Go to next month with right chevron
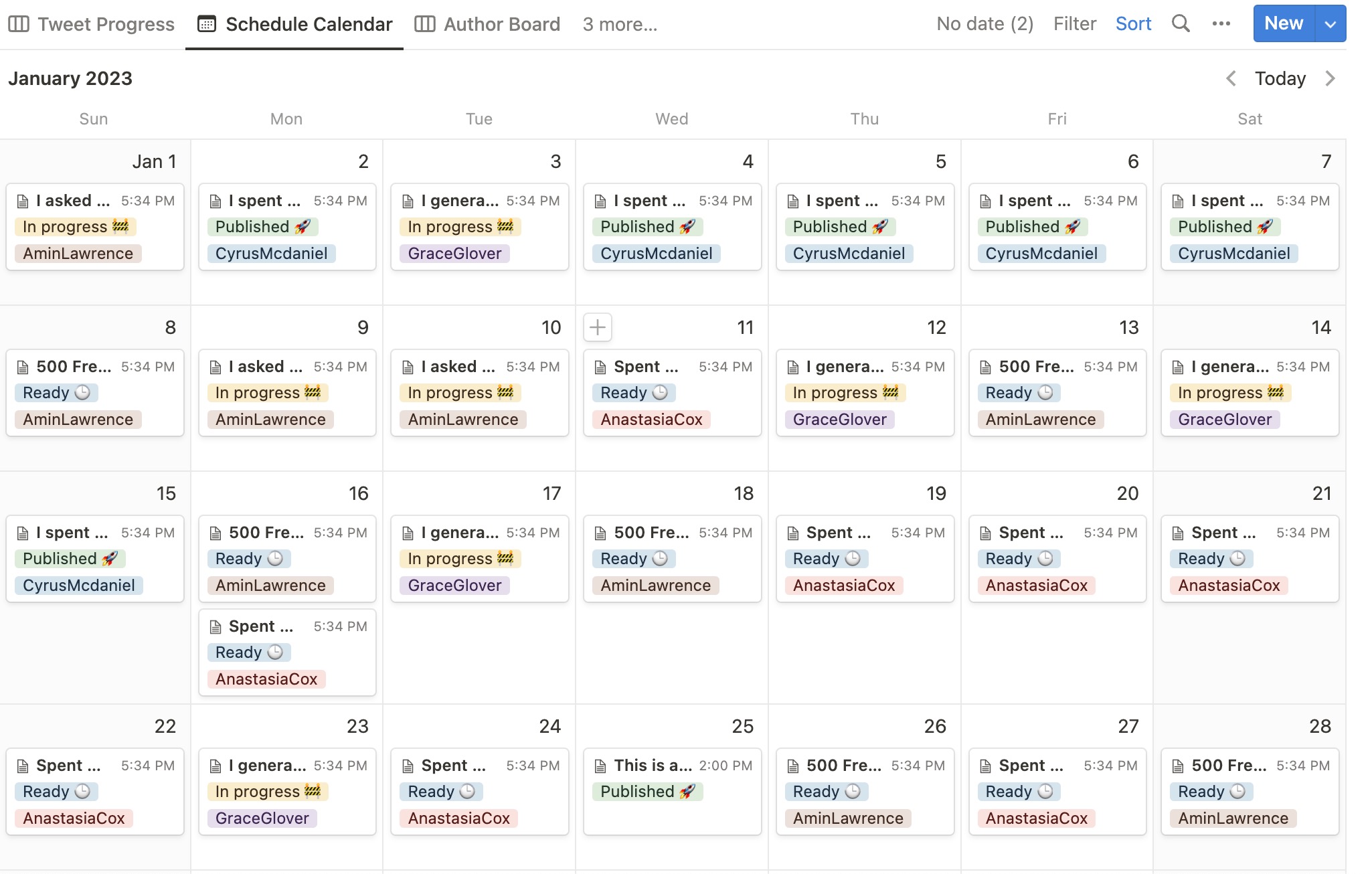The height and width of the screenshot is (874, 1372). tap(1331, 78)
